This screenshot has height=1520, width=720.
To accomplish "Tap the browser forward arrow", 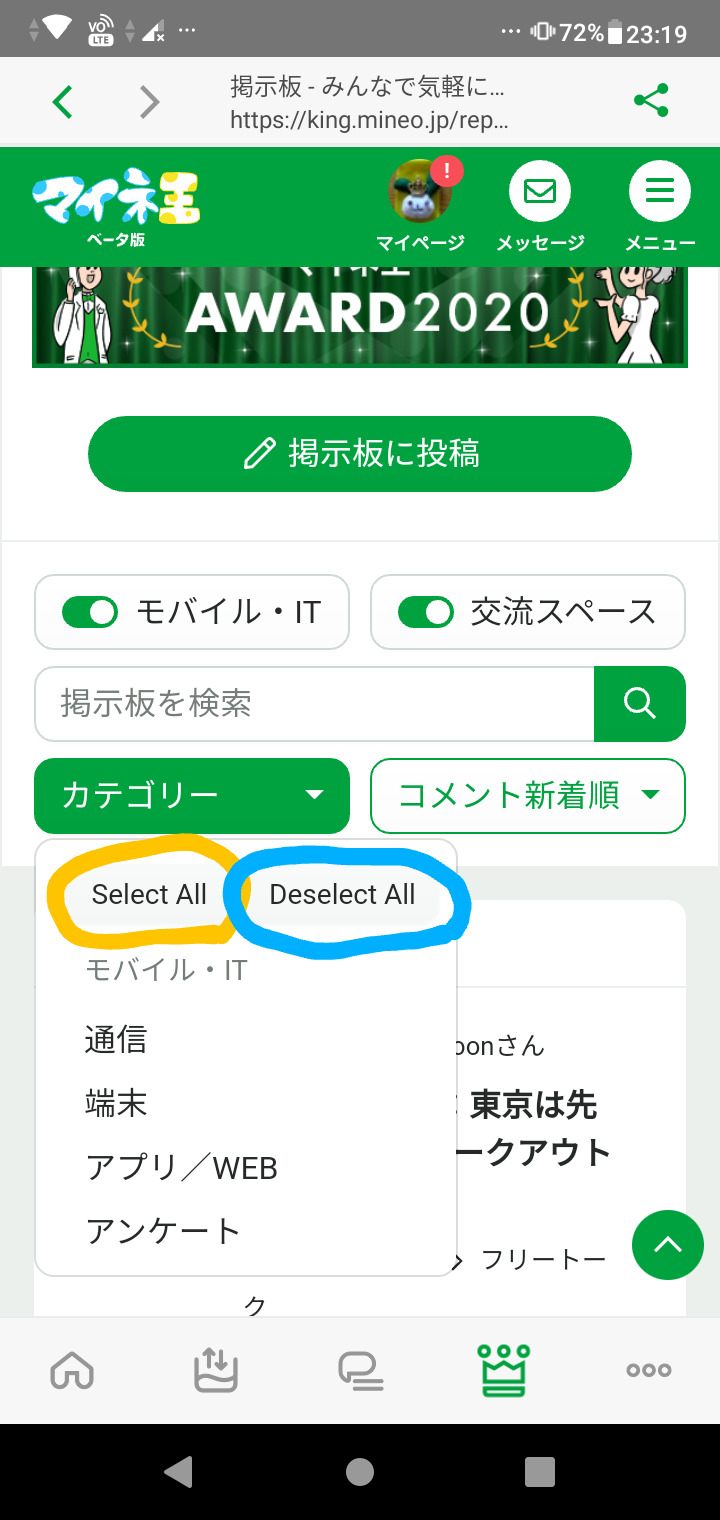I will click(149, 101).
